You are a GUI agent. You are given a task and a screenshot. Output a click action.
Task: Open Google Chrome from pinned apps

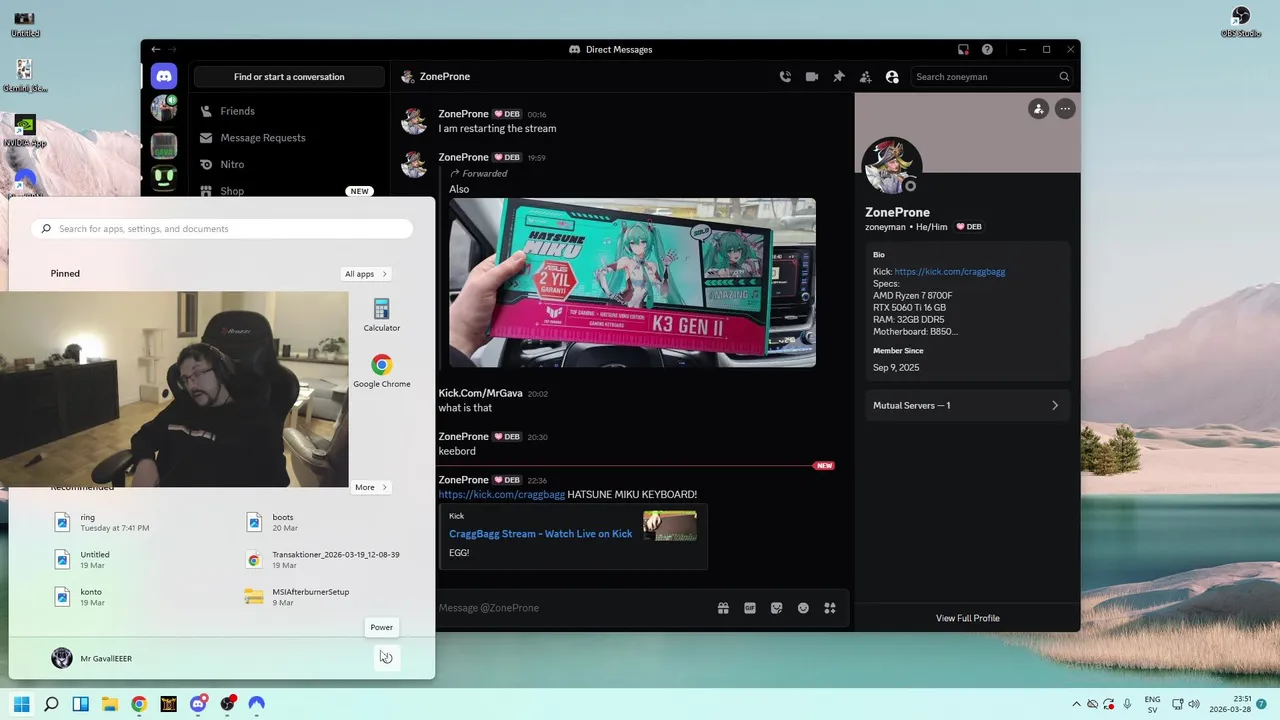tap(381, 371)
